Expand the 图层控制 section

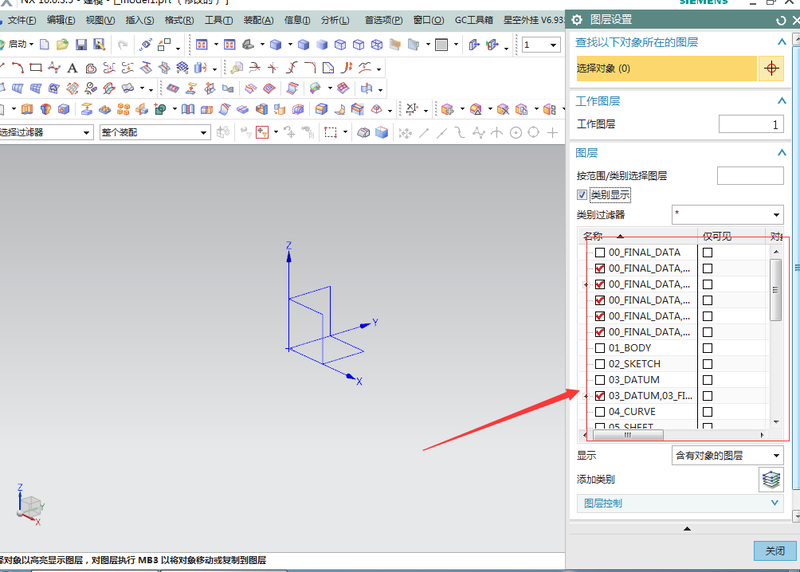click(682, 504)
